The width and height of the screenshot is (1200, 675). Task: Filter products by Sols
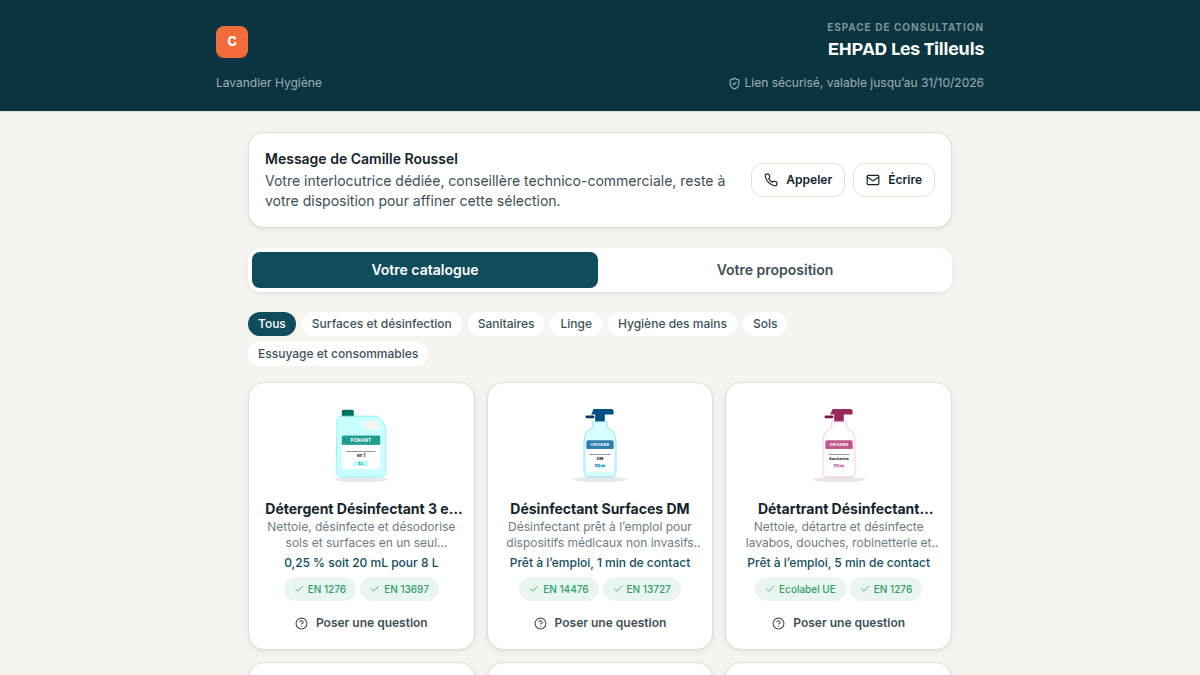[765, 324]
